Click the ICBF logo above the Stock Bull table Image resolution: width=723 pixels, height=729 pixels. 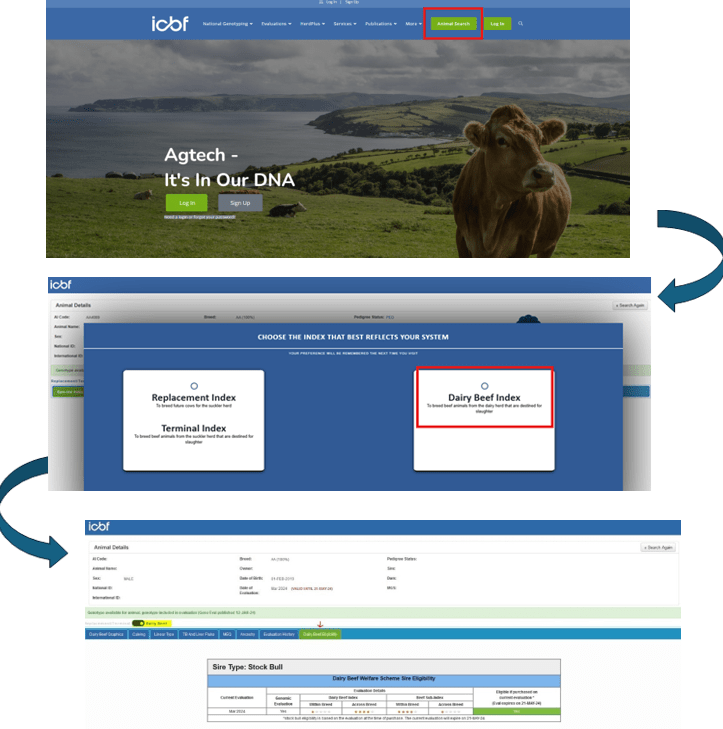(102, 527)
